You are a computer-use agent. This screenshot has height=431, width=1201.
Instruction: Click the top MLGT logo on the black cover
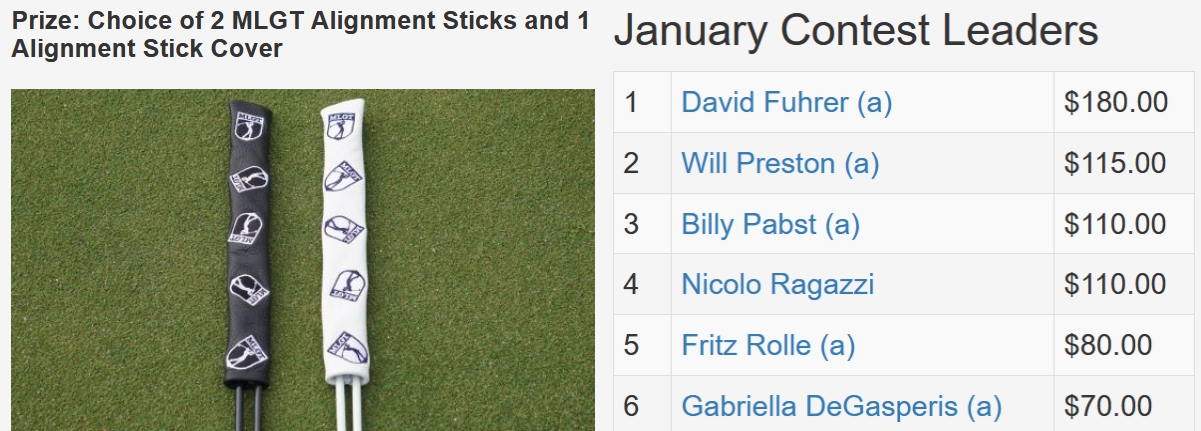tap(248, 125)
